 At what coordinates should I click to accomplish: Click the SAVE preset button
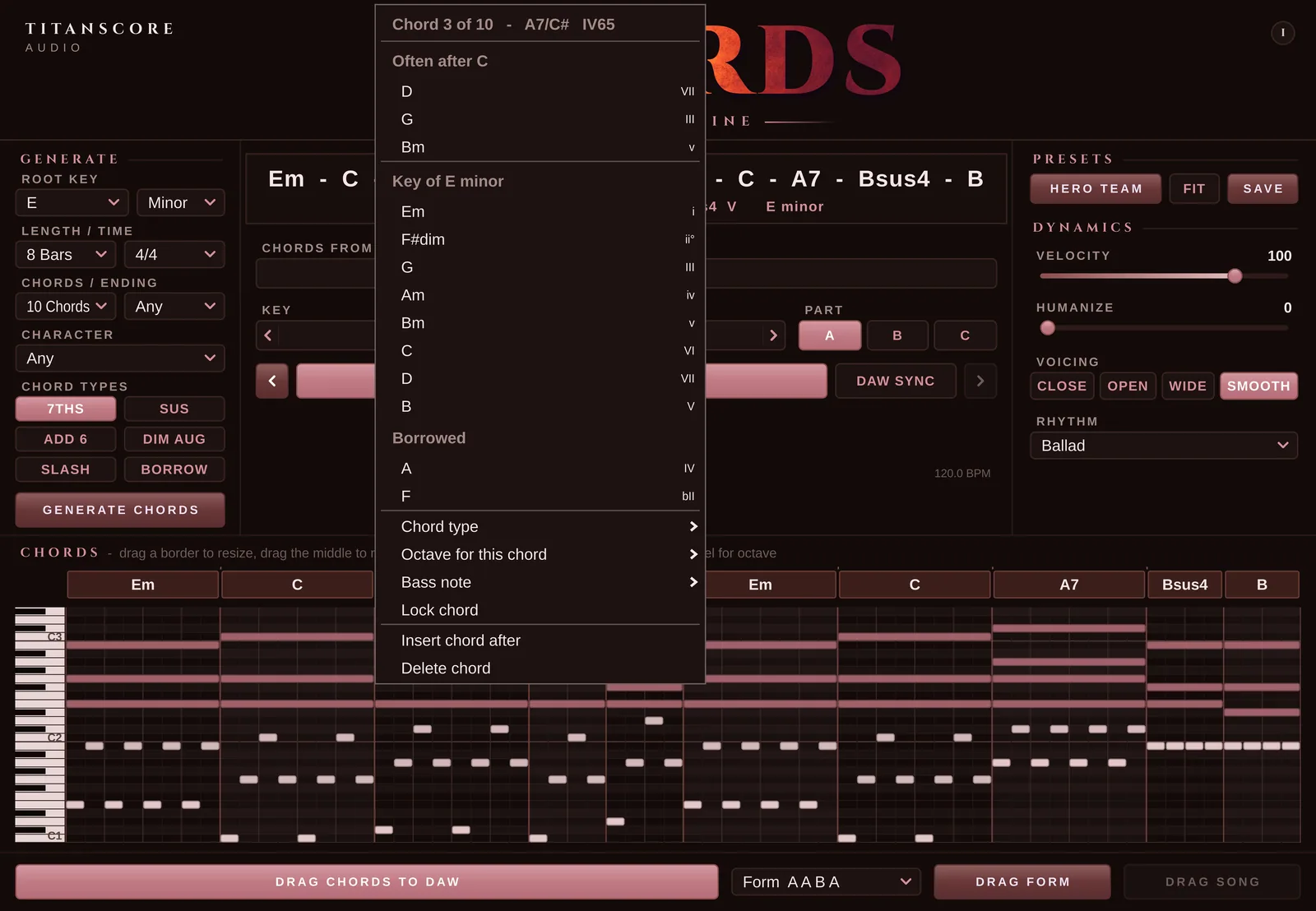pos(1263,188)
